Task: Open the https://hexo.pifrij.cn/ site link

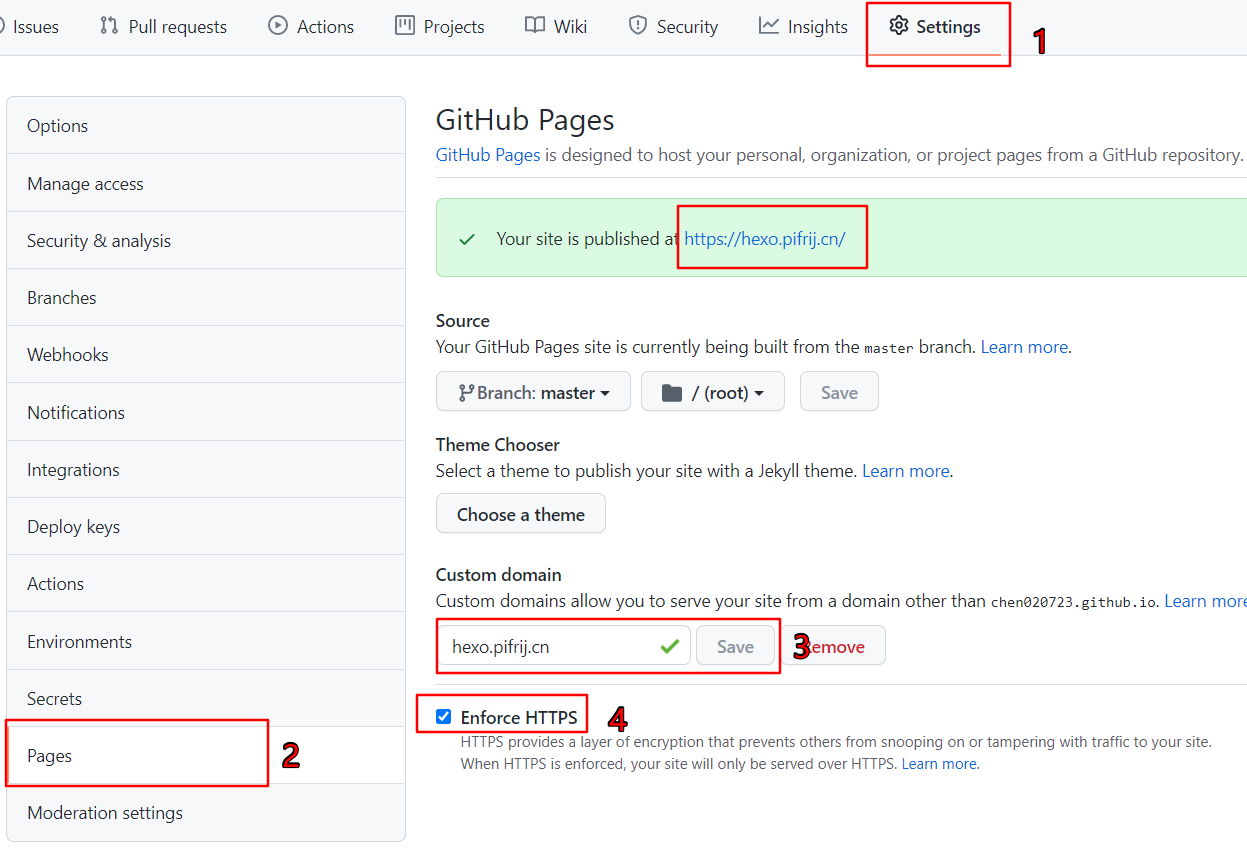Action: 765,239
